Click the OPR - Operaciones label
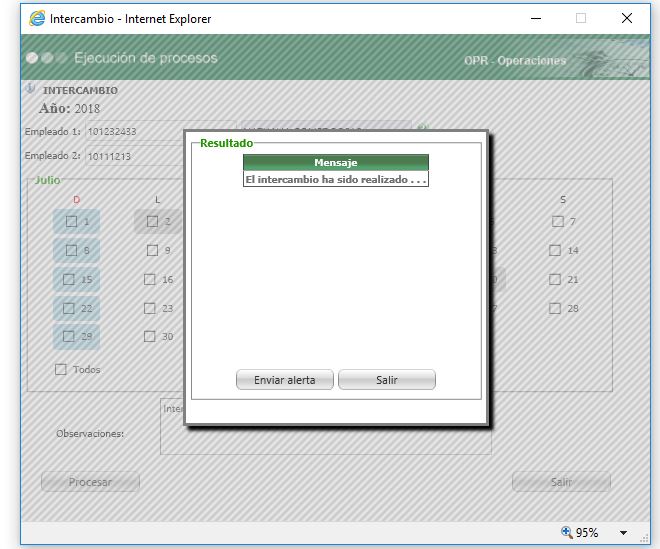This screenshot has width=660, height=549. pos(515,61)
